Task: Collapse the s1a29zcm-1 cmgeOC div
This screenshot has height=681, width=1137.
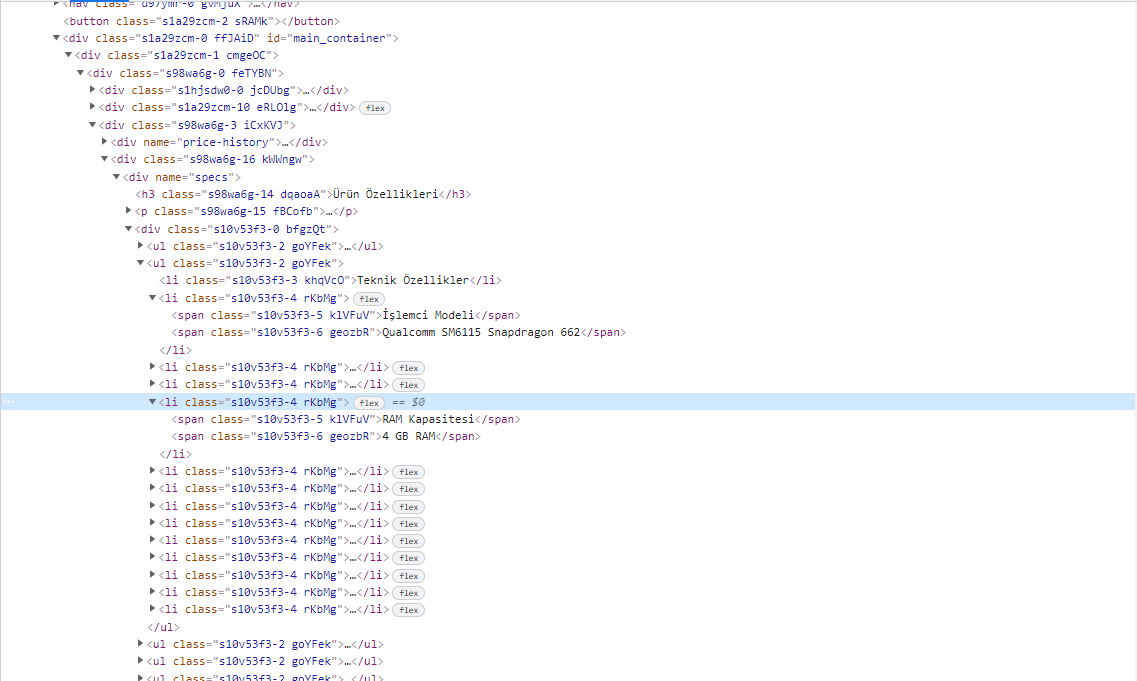Action: (x=68, y=55)
